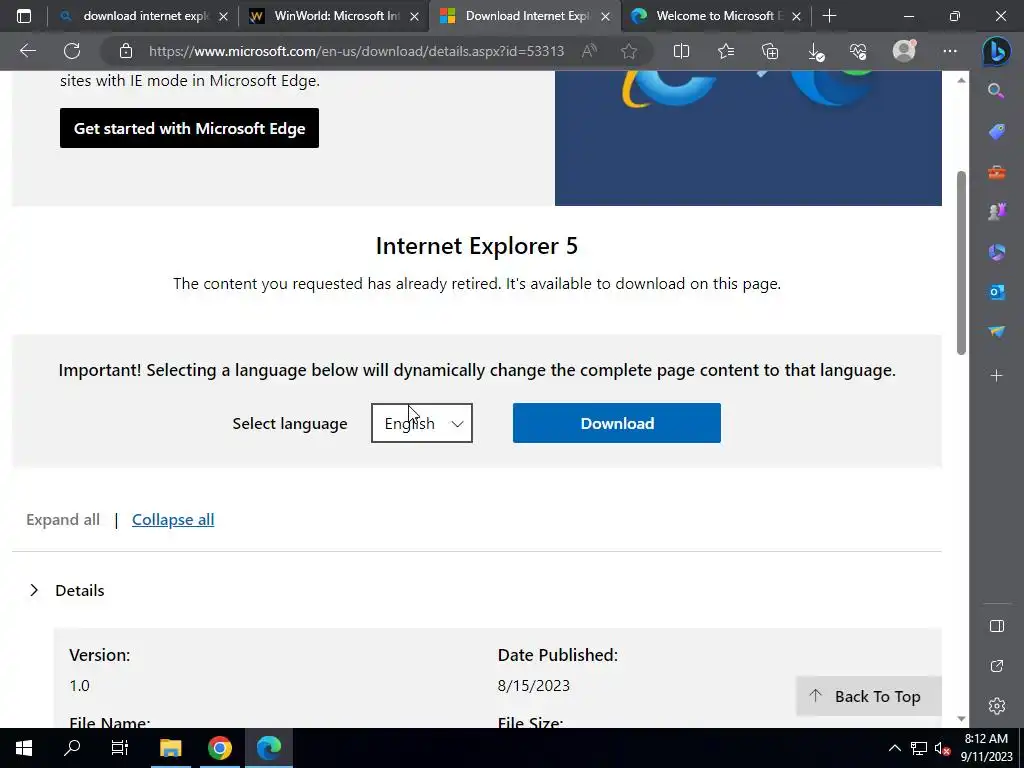Viewport: 1024px width, 768px height.
Task: Show hidden system tray icons
Action: pyautogui.click(x=895, y=748)
